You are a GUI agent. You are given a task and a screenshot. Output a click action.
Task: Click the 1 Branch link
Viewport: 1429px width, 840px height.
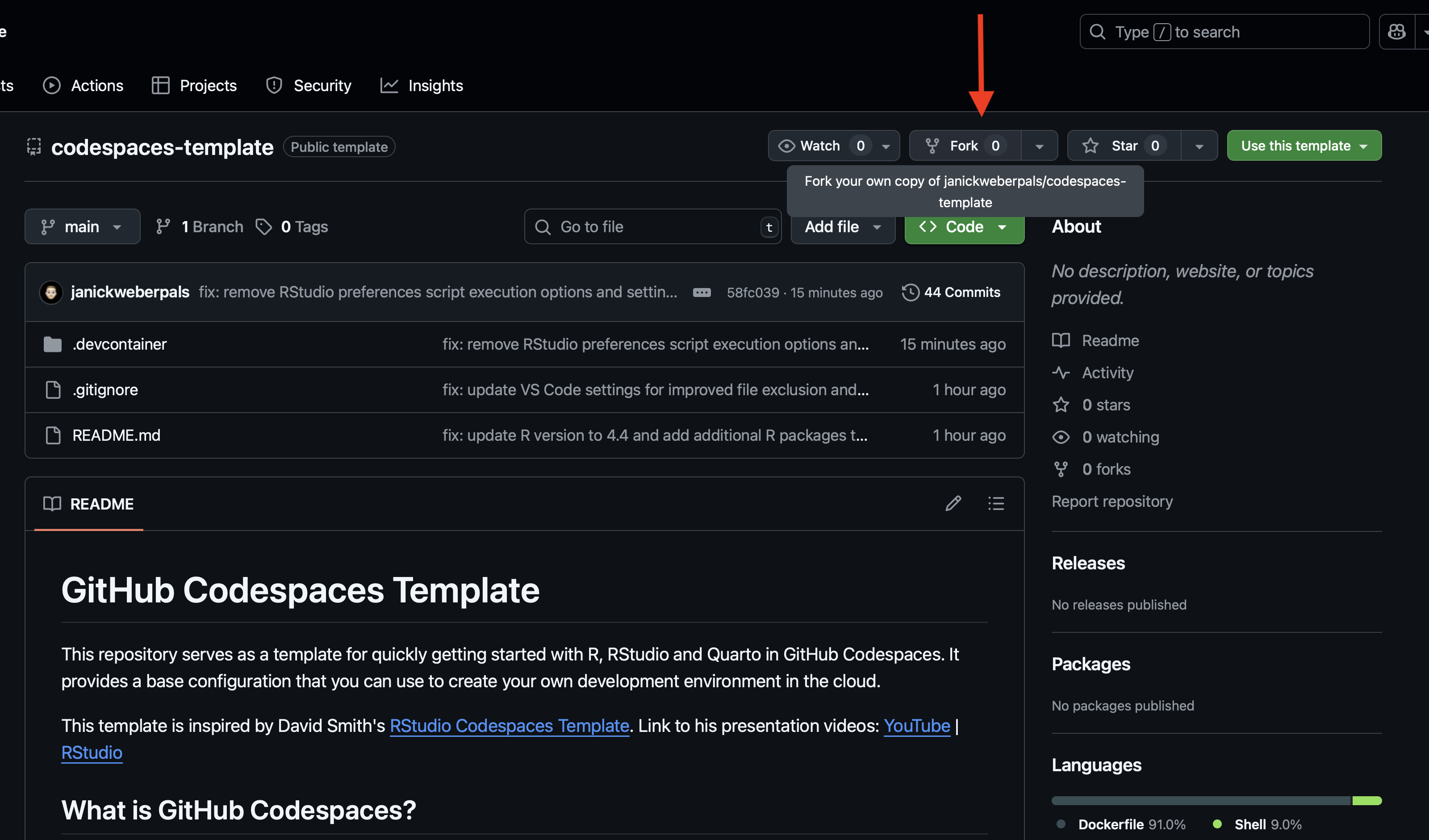click(199, 226)
